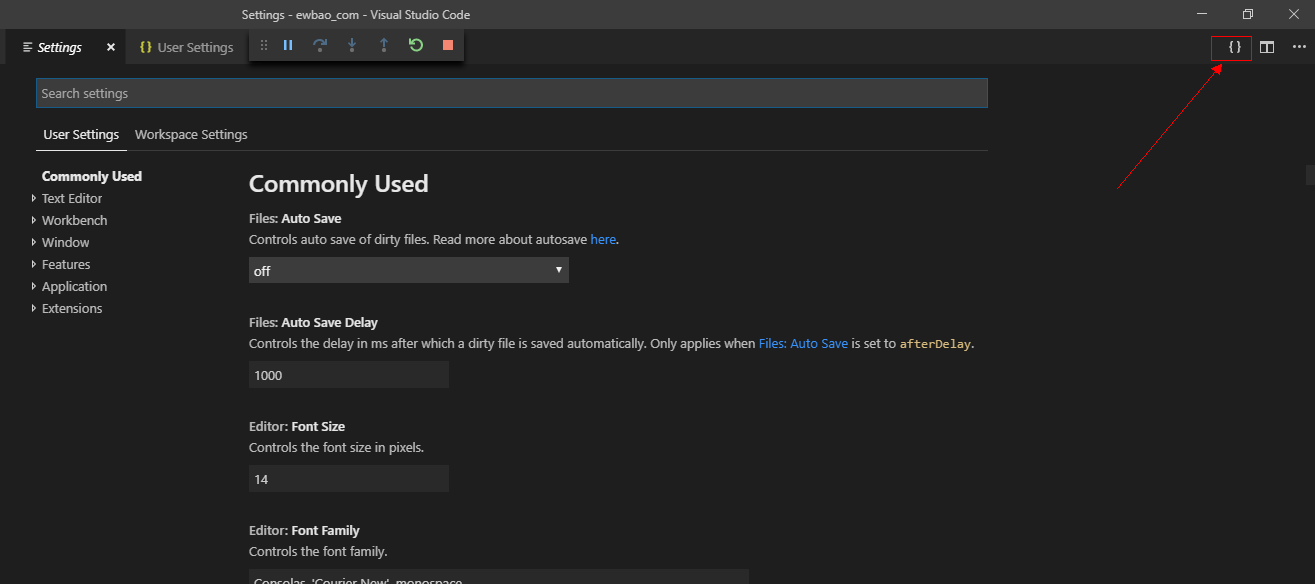Expand the Extensions settings category
This screenshot has width=1315, height=584.
72,308
